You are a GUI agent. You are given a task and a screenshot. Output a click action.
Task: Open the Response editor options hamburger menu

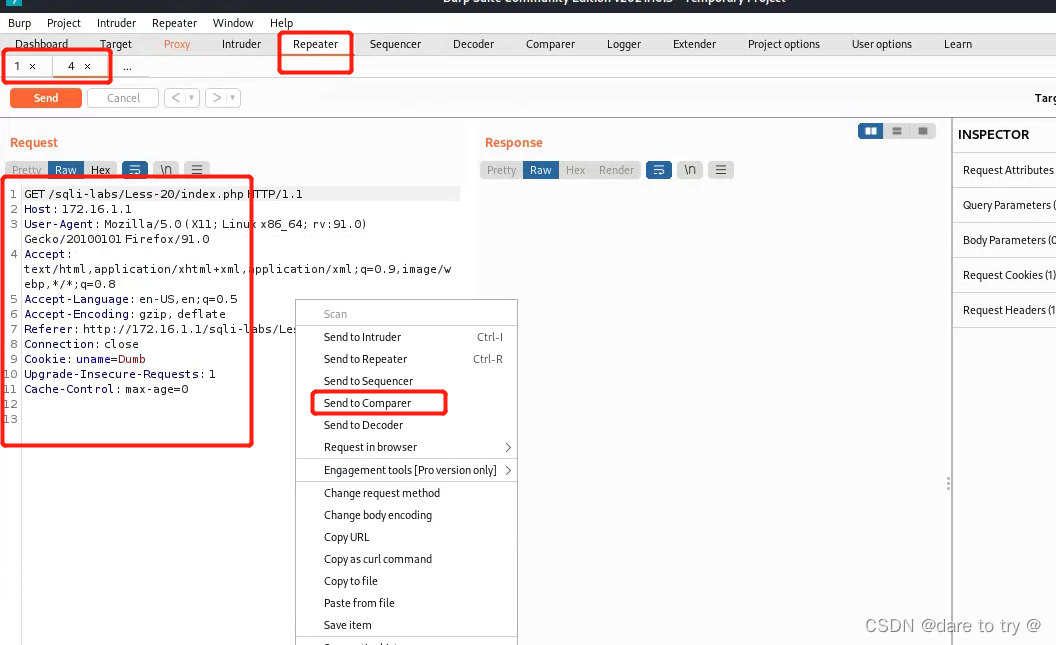click(x=721, y=170)
